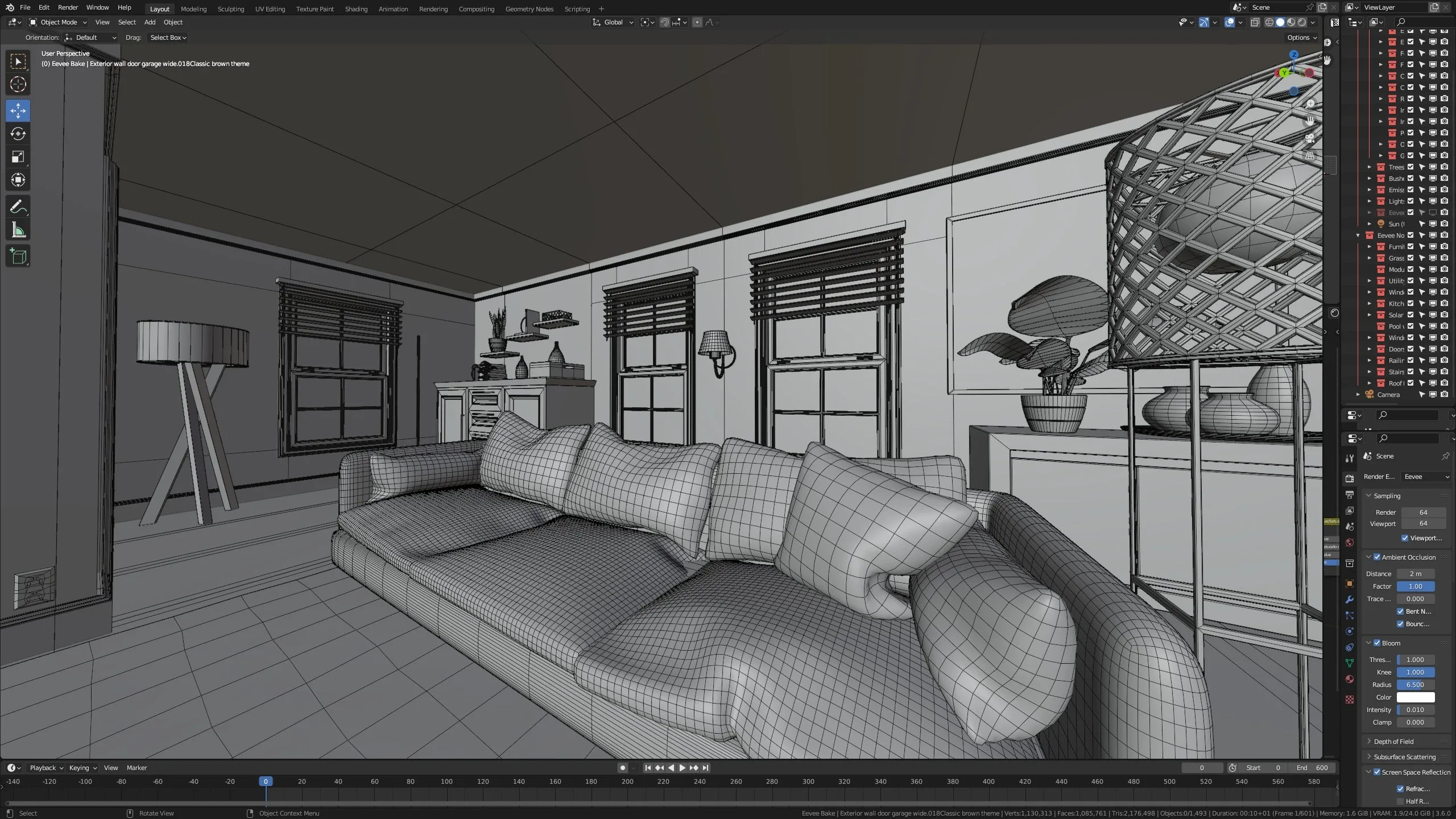Open the Render menu
Image resolution: width=1456 pixels, height=819 pixels.
point(68,7)
